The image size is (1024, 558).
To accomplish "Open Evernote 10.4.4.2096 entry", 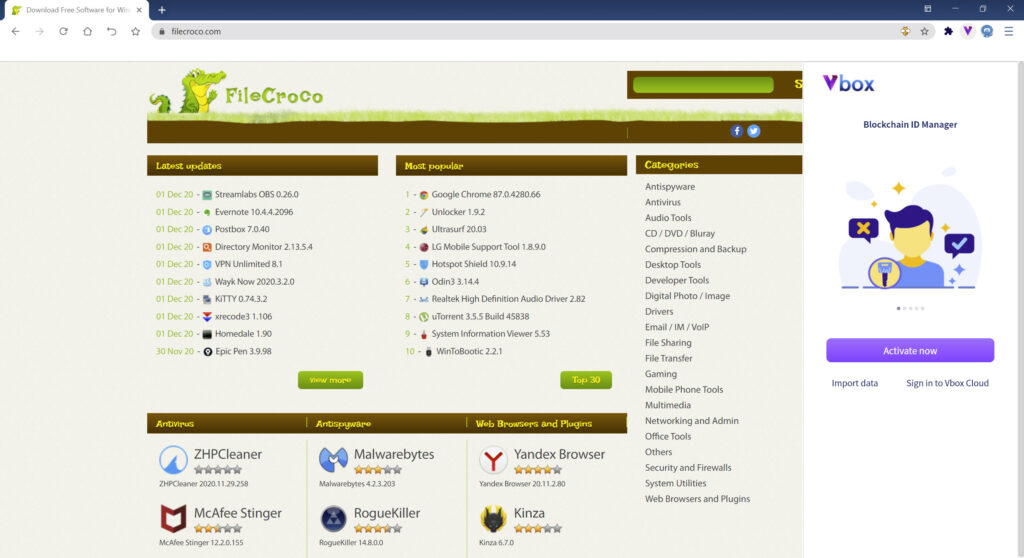I will [253, 212].
